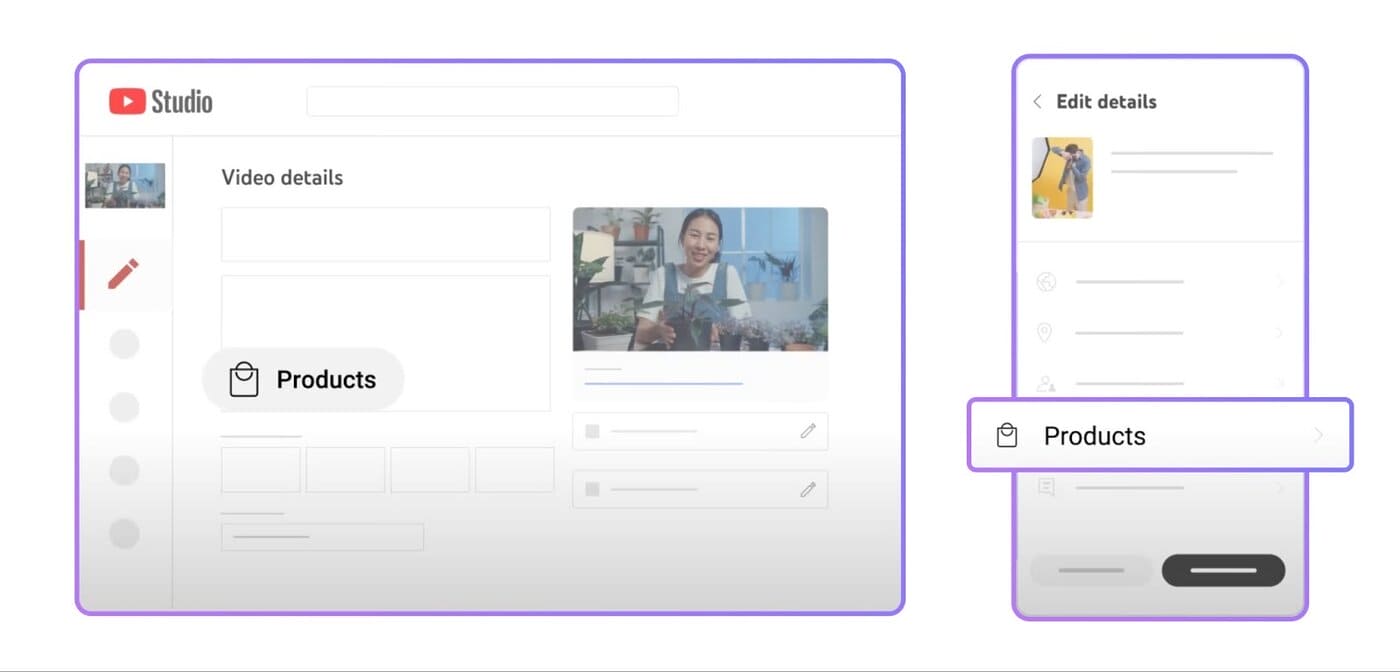Open the video preview of woman with plants
1400x672 pixels.
point(700,279)
